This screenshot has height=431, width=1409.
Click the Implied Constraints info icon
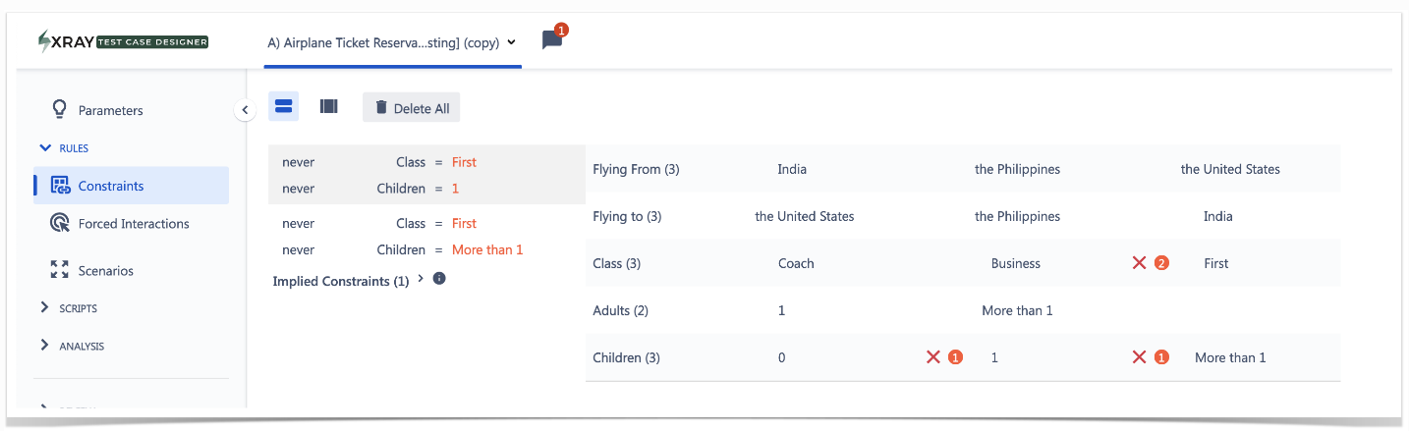point(439,279)
